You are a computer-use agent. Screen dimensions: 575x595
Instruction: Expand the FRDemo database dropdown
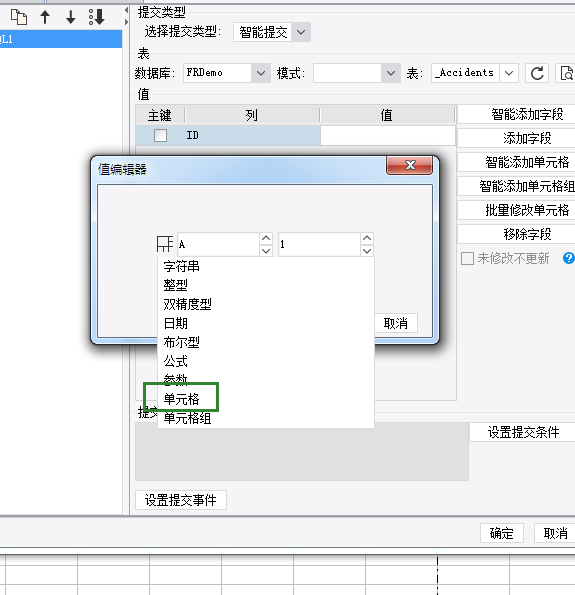pos(227,73)
